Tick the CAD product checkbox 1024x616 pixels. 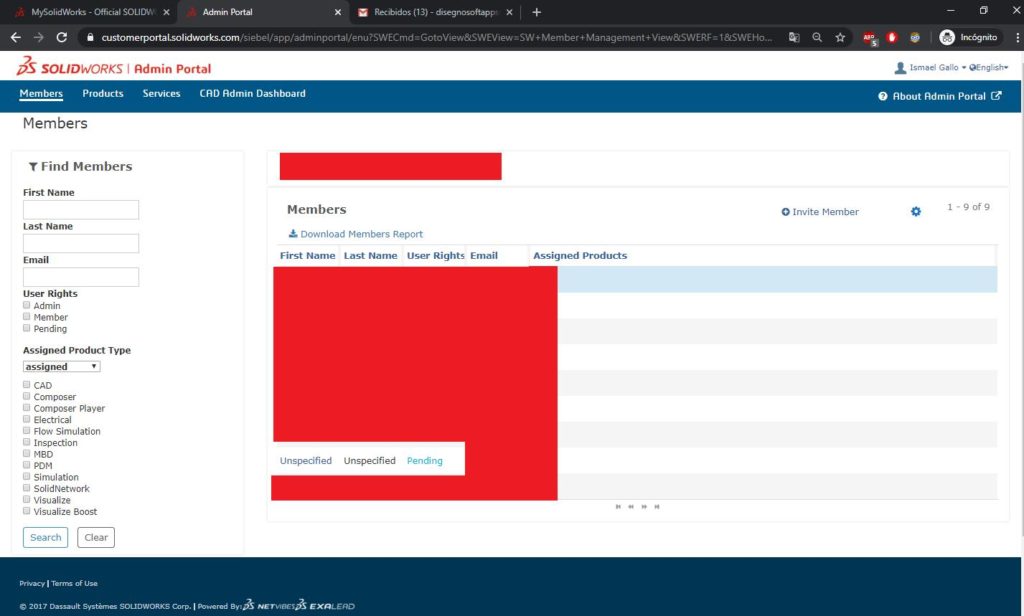pos(27,385)
